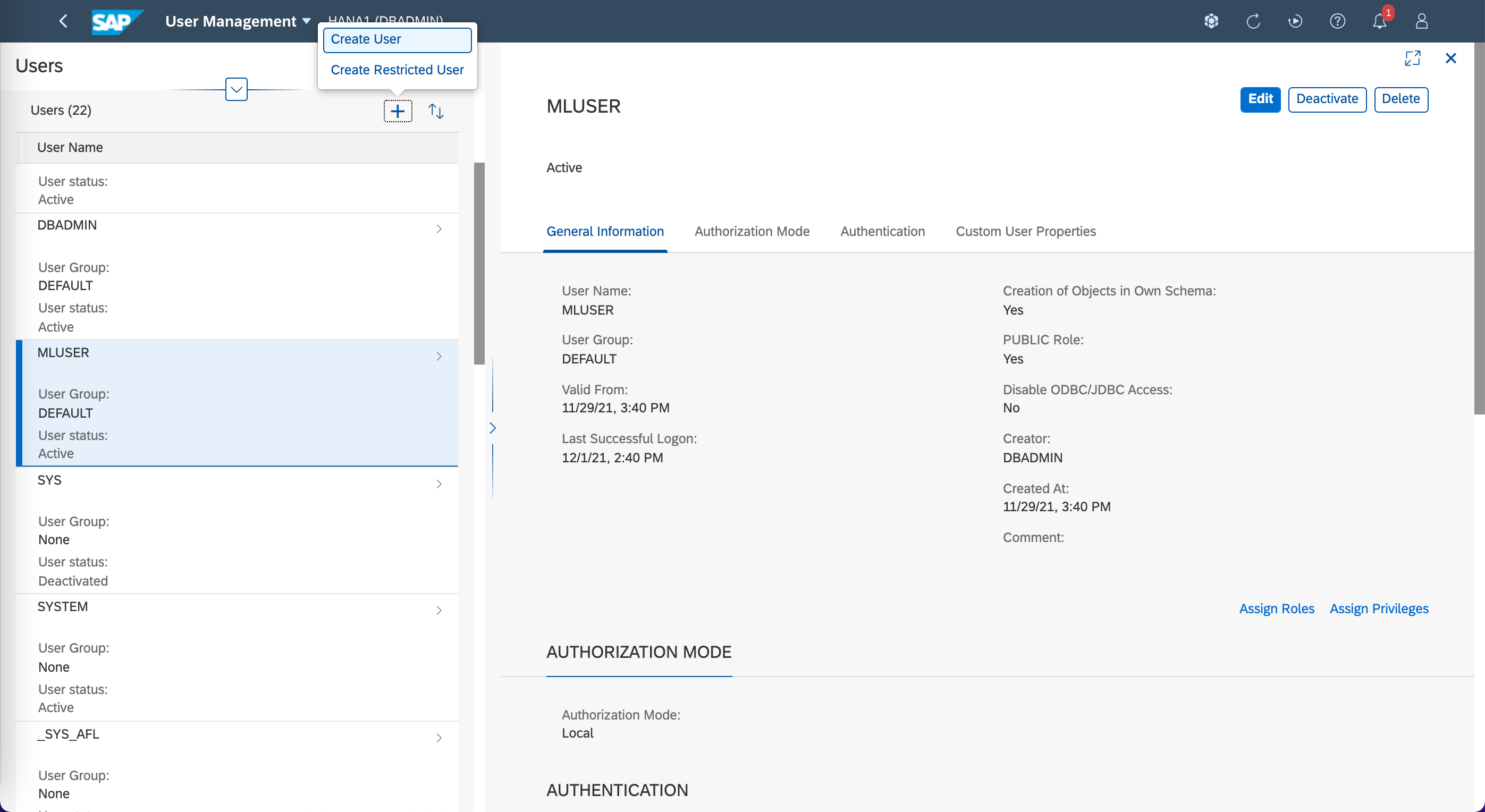Switch to Custom User Properties tab
The image size is (1485, 812).
click(x=1025, y=231)
